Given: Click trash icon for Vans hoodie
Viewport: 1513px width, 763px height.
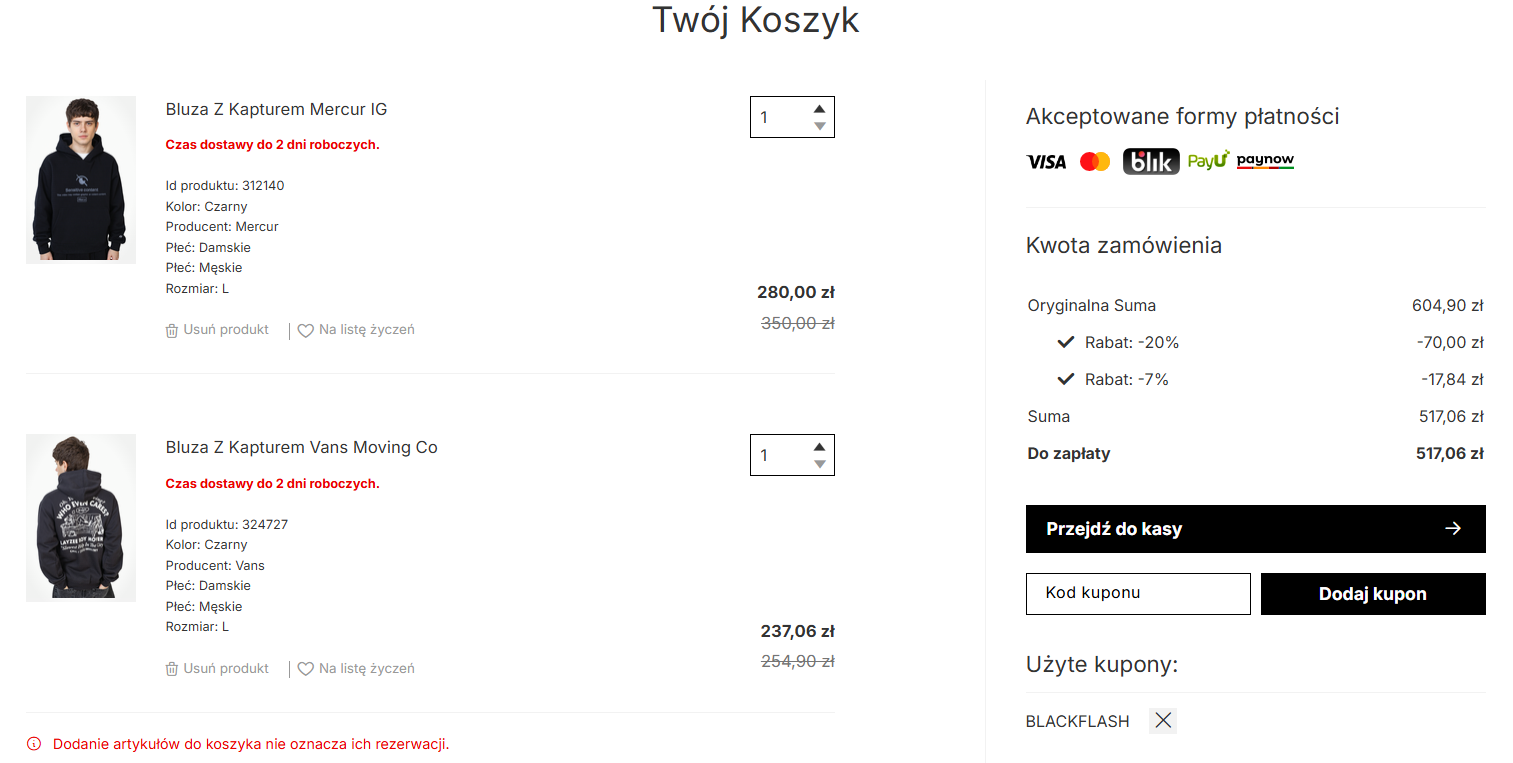Looking at the screenshot, I should coord(172,669).
